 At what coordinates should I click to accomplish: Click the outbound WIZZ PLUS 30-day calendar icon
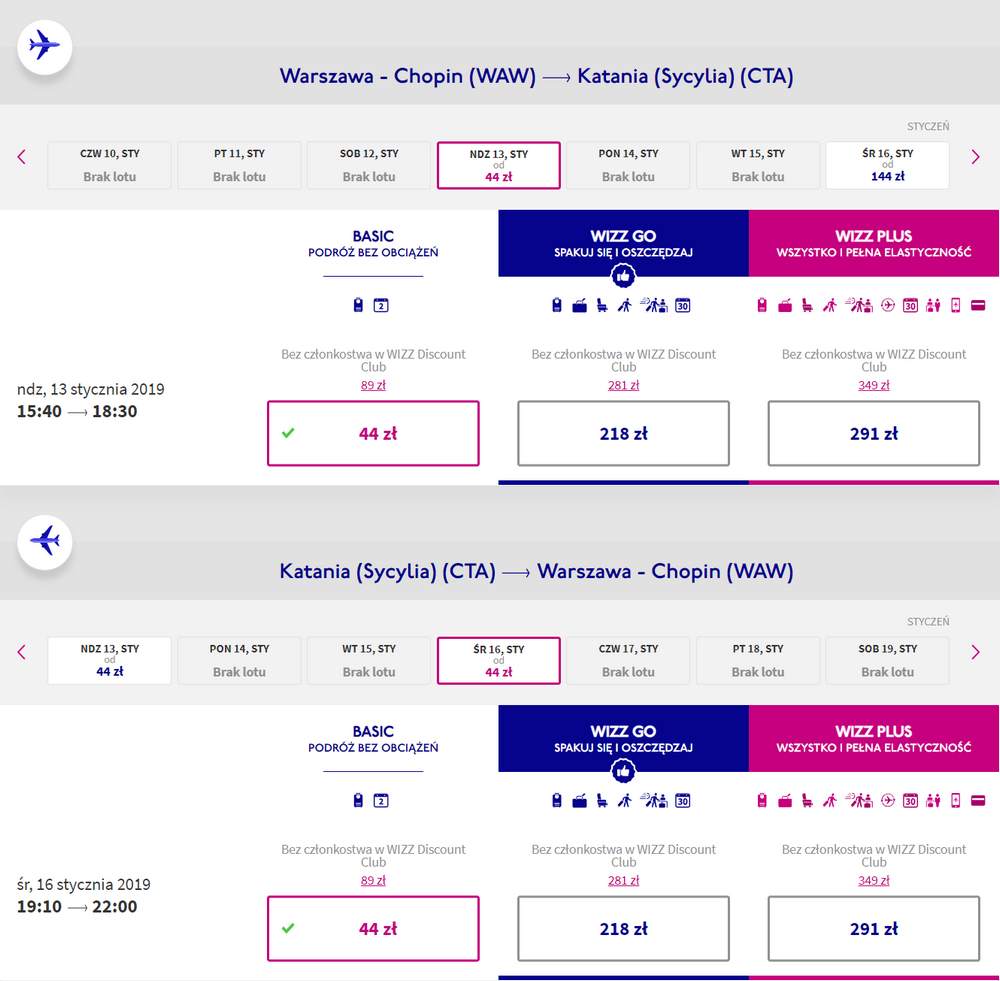[x=910, y=306]
